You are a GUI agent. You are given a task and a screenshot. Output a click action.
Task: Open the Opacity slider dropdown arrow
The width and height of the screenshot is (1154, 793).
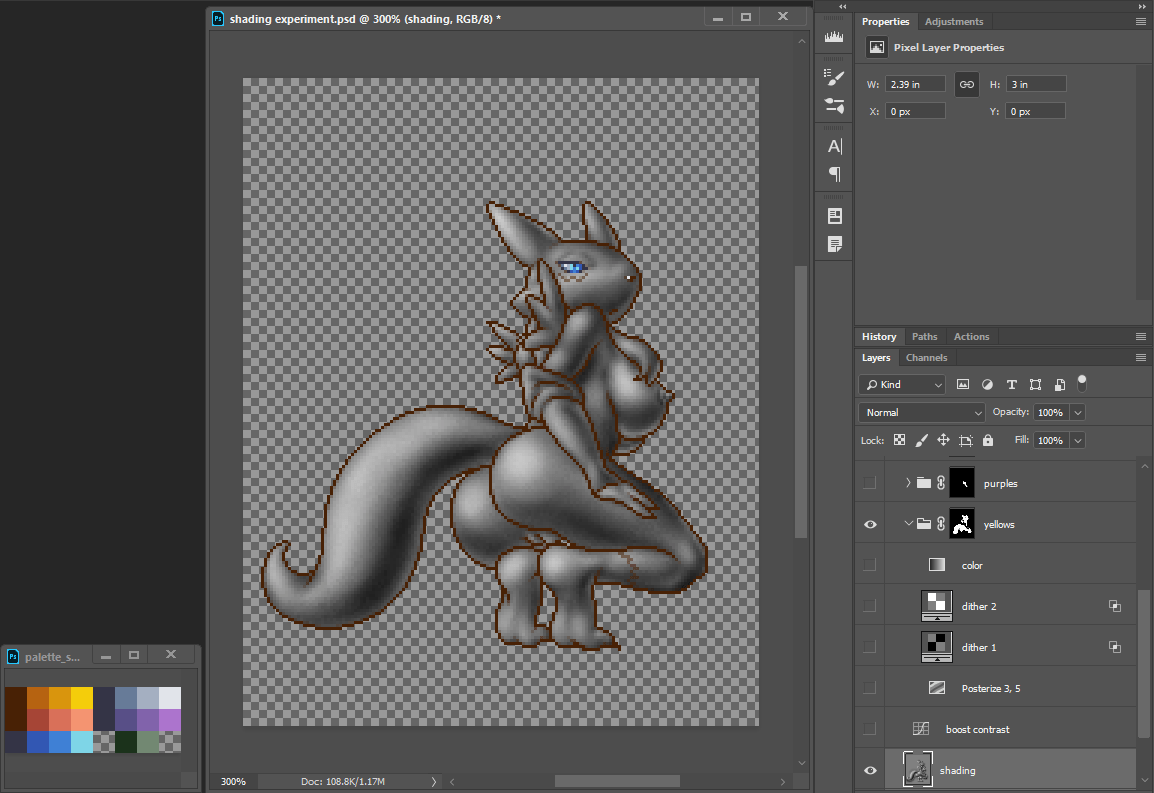pos(1077,412)
